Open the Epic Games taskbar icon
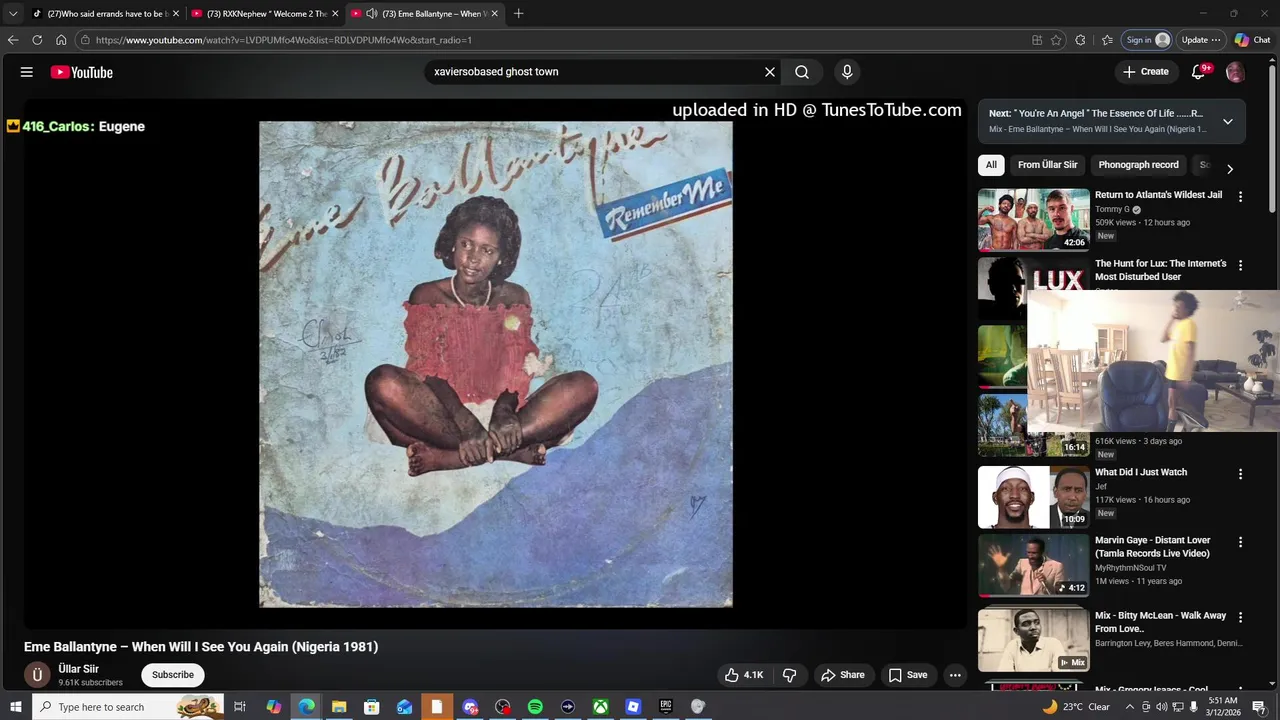1280x720 pixels. (x=666, y=707)
